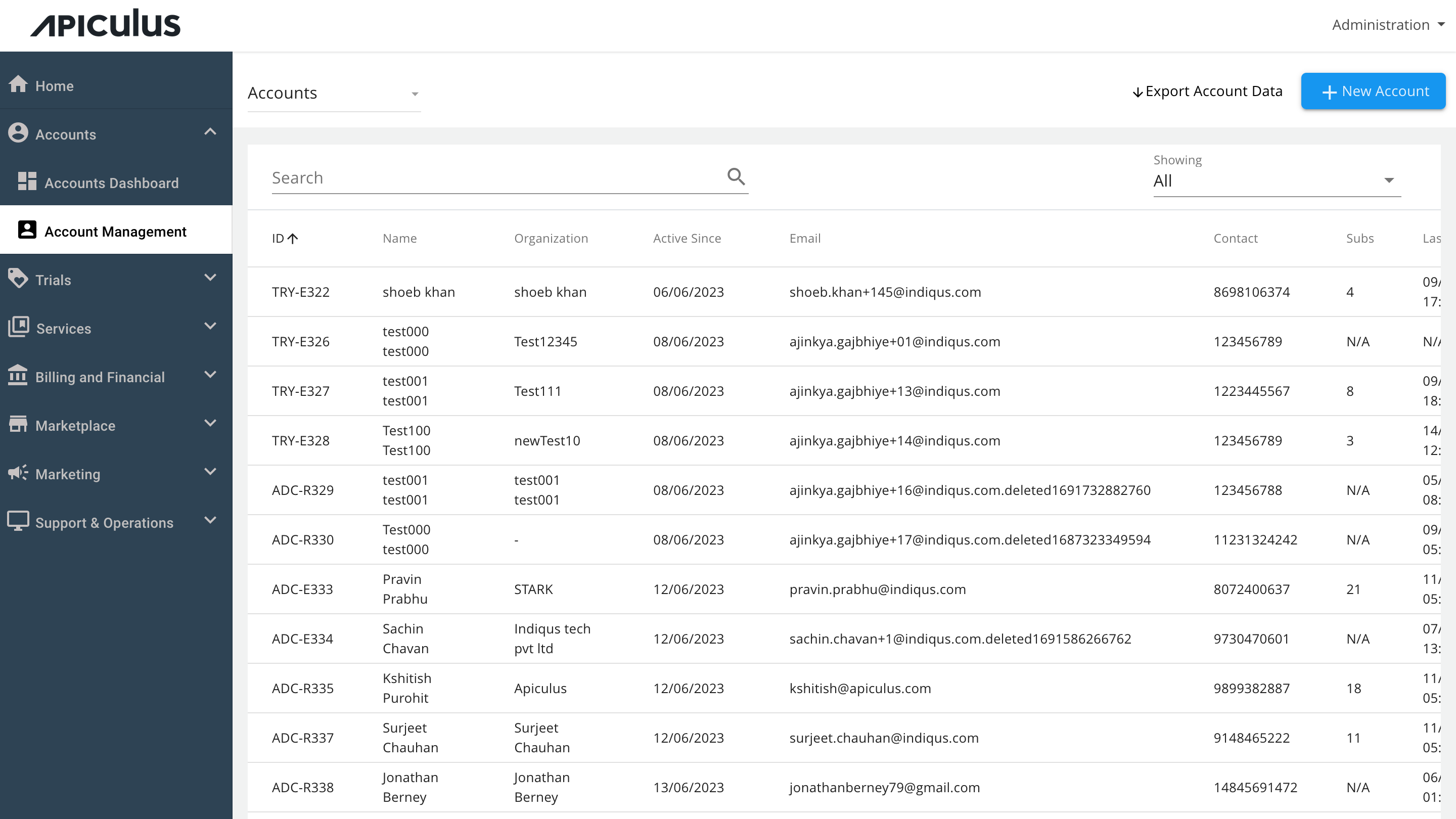Screen dimensions: 1456x819
Task: Open account row ADC-R338
Action: point(844,787)
